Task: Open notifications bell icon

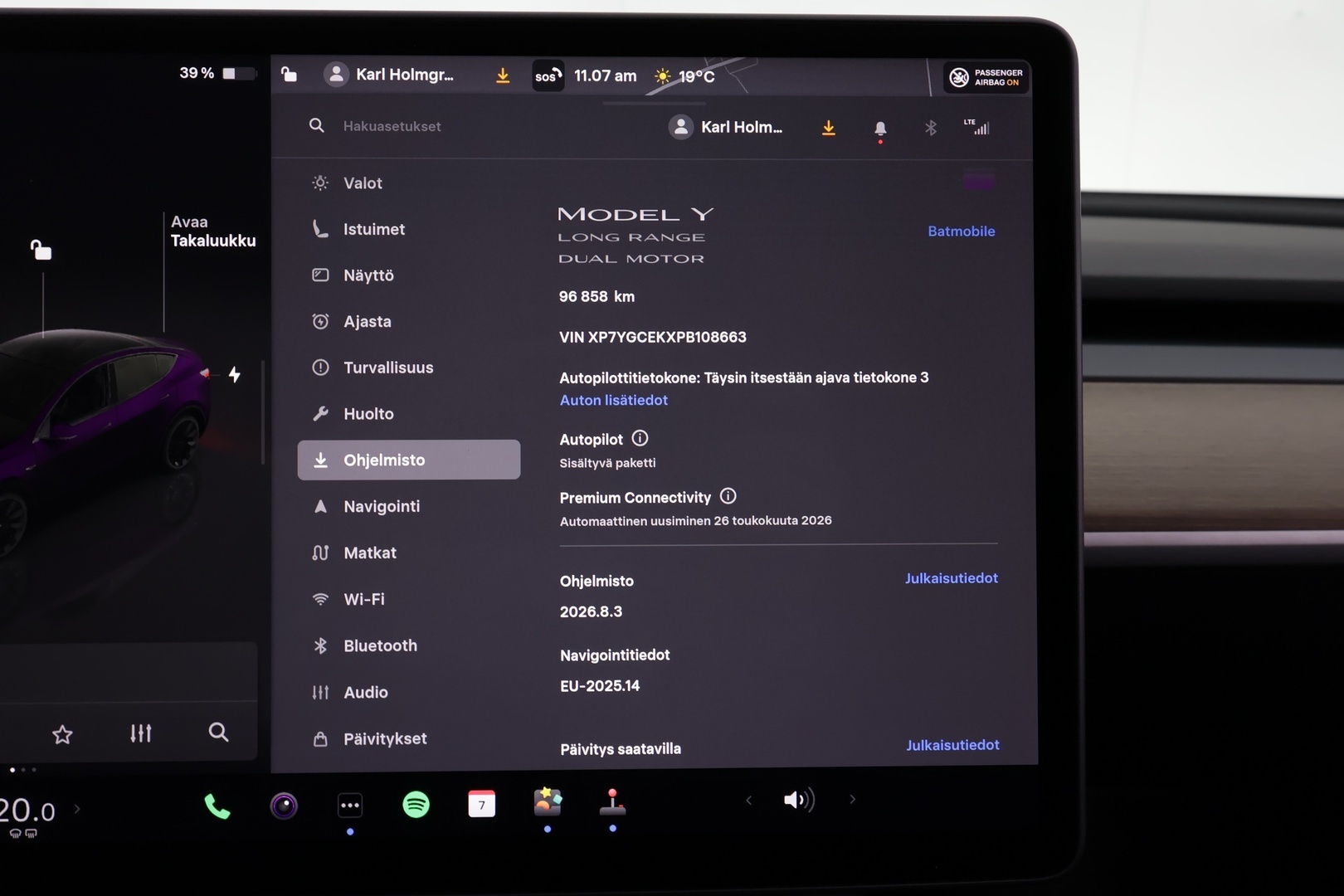Action: point(880,129)
